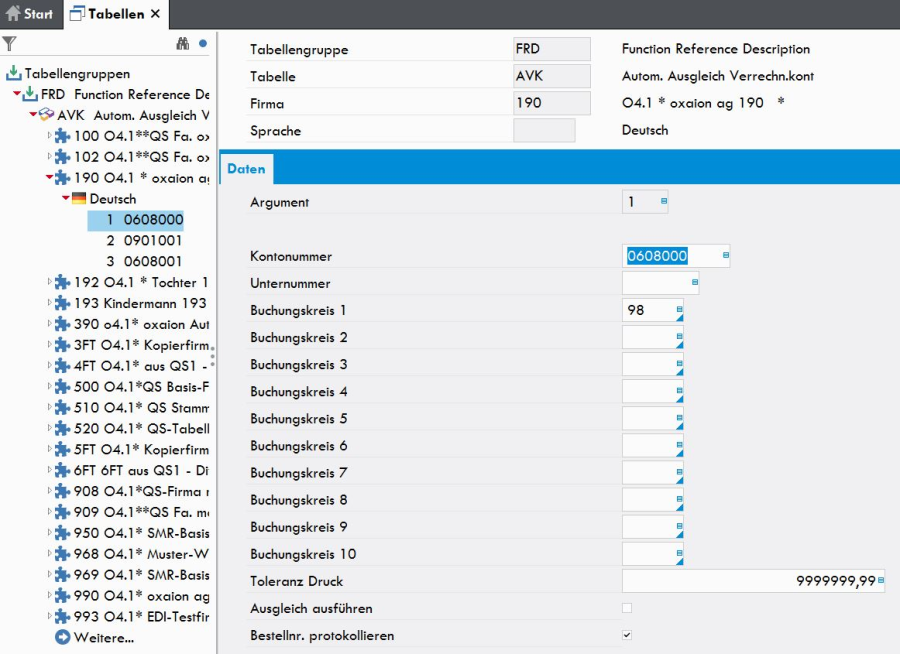The height and width of the screenshot is (654, 900).
Task: Expand the 908 O4.1*QS-Firma node
Action: pos(49,491)
